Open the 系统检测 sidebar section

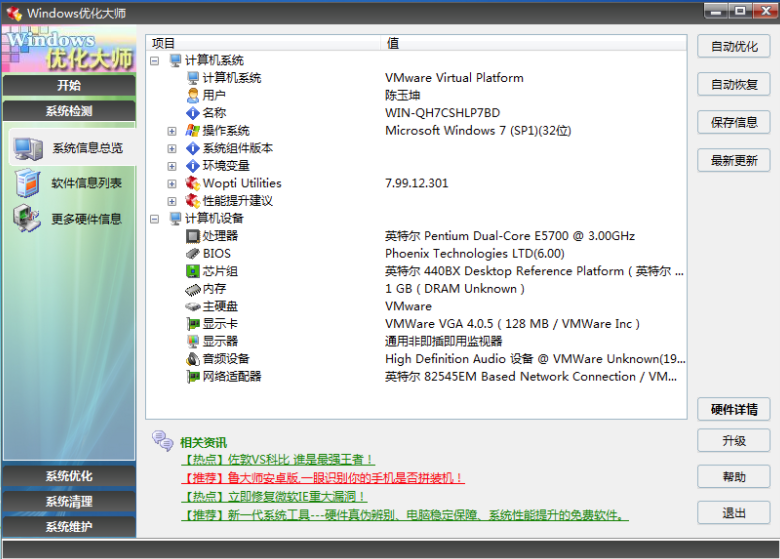click(x=69, y=111)
